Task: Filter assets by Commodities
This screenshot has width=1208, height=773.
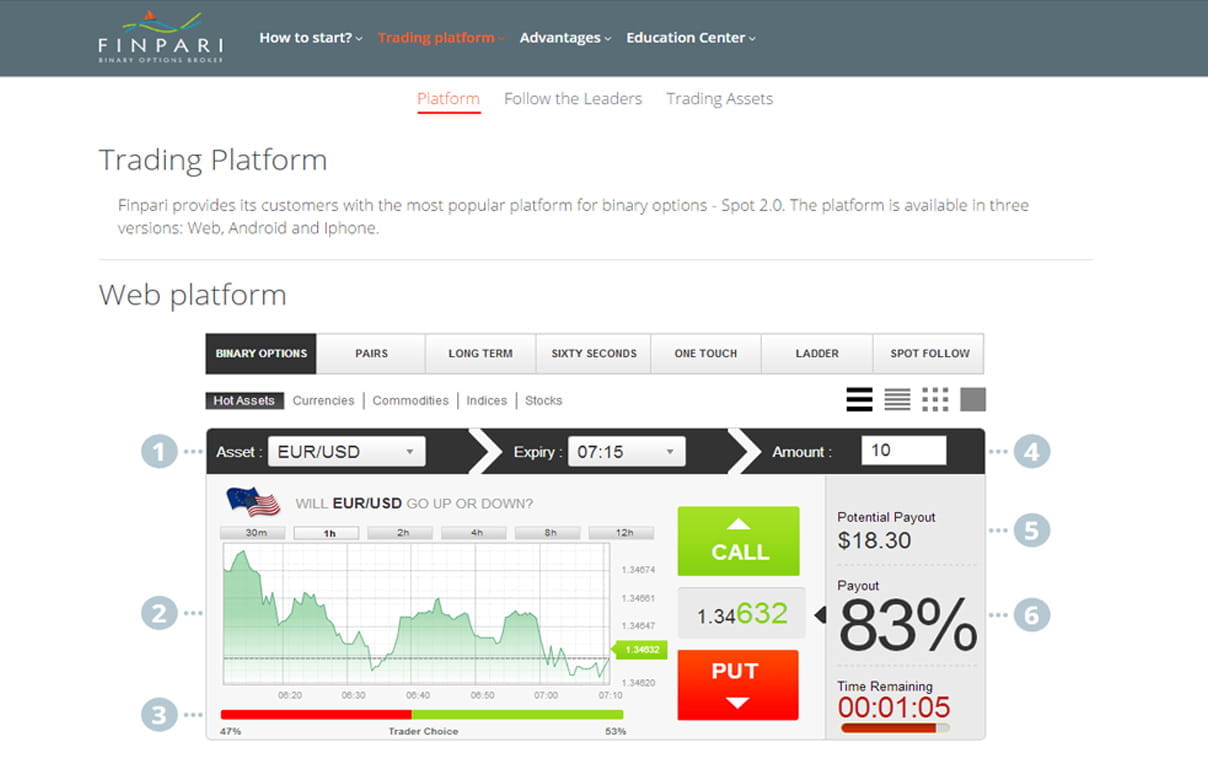Action: point(410,401)
